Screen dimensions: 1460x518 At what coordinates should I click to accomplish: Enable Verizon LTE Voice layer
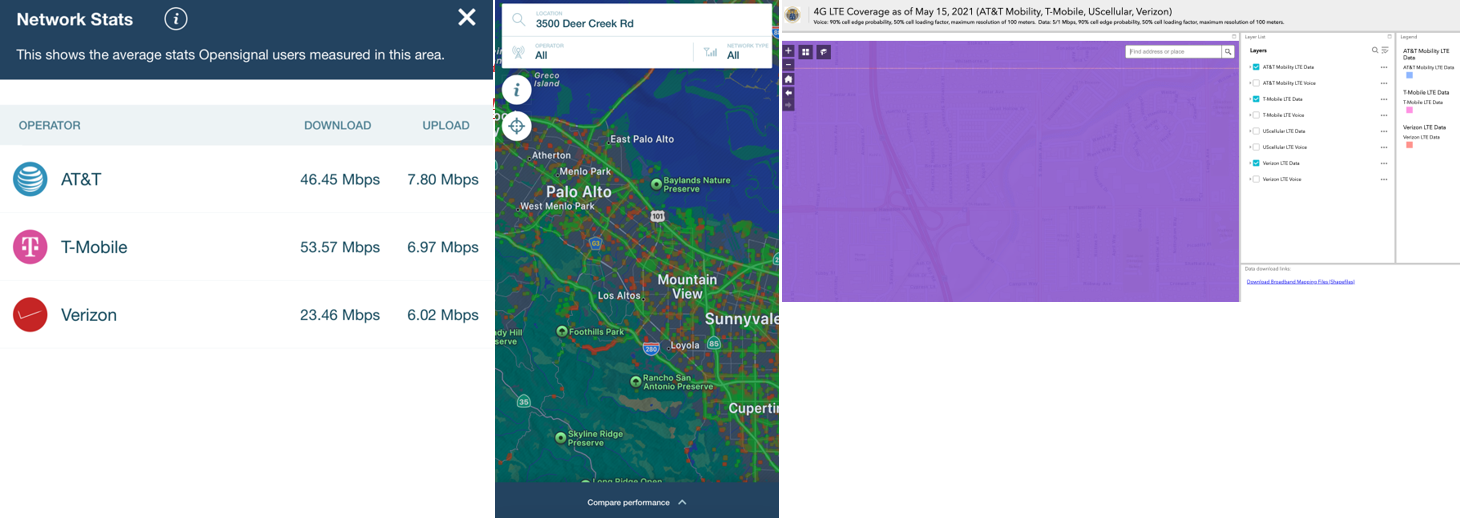1257,179
